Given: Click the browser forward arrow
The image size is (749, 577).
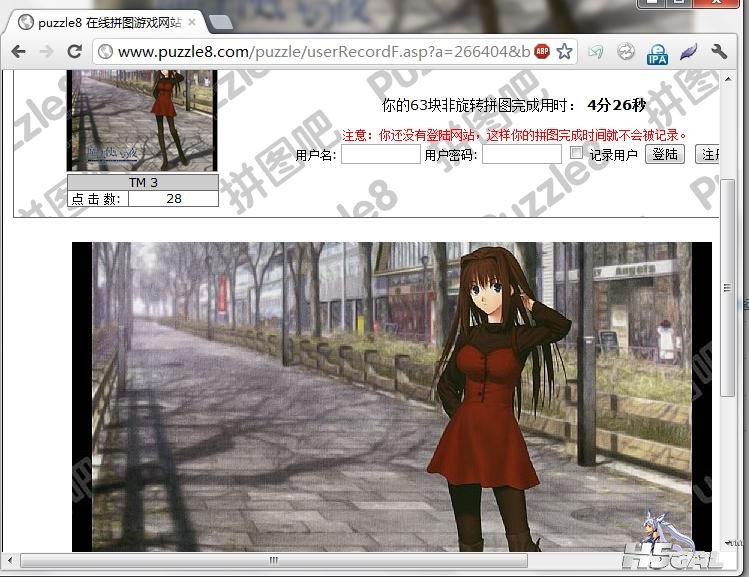Looking at the screenshot, I should pos(46,51).
